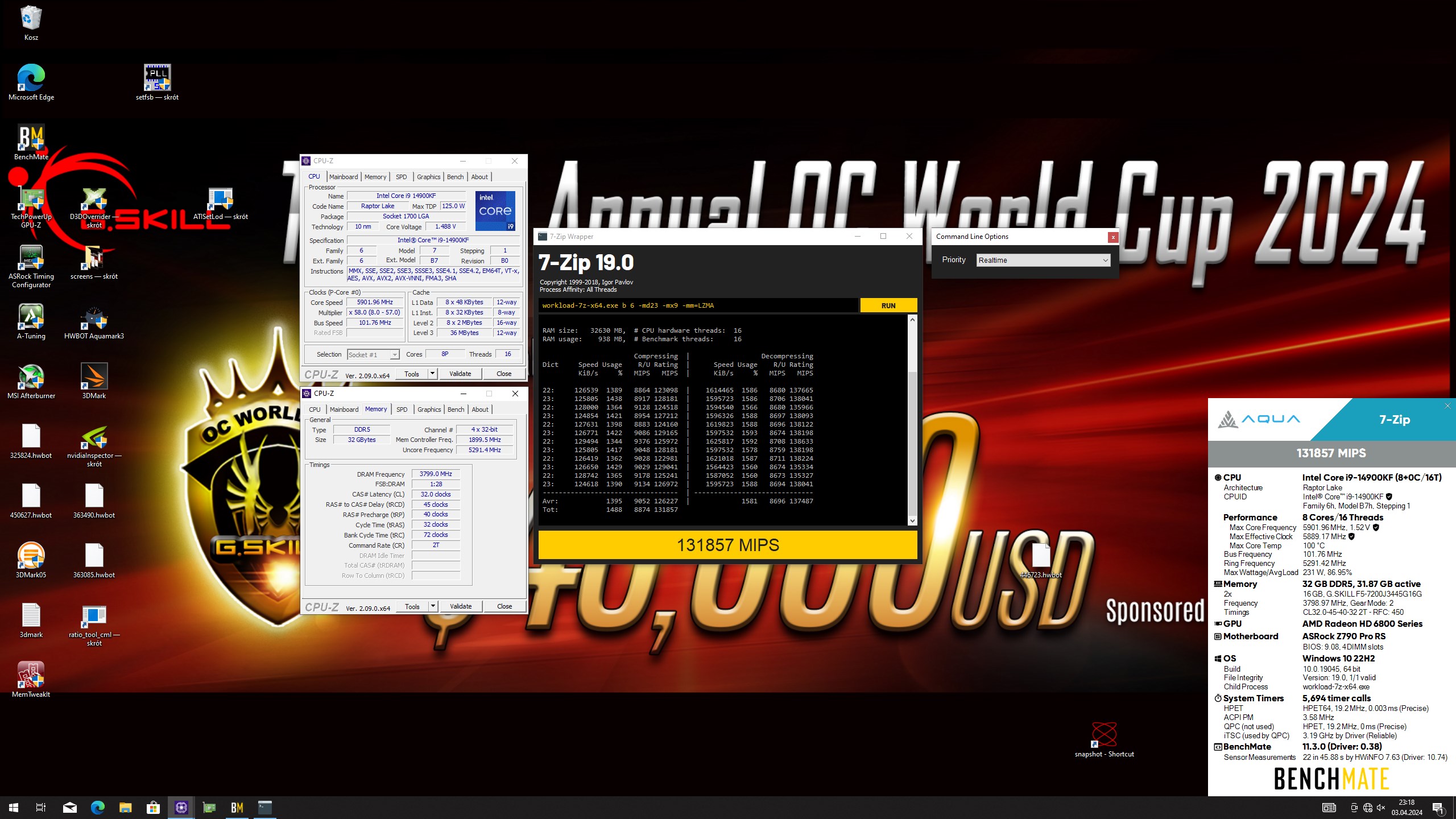The height and width of the screenshot is (819, 1456).
Task: Open Tools dropdown arrow in bottom CPU-Z
Action: [433, 606]
